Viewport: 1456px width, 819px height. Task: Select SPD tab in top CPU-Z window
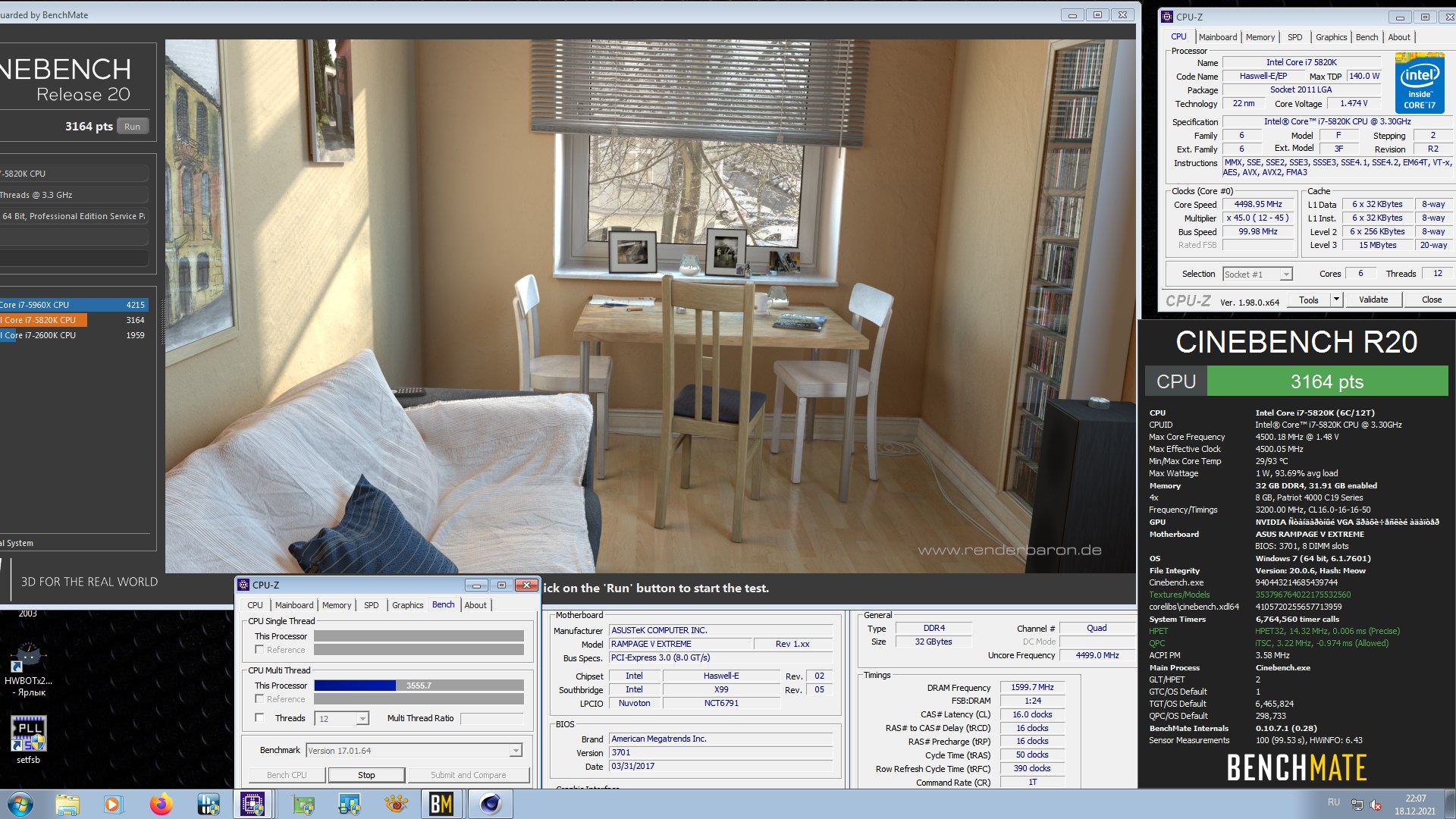pos(1294,37)
